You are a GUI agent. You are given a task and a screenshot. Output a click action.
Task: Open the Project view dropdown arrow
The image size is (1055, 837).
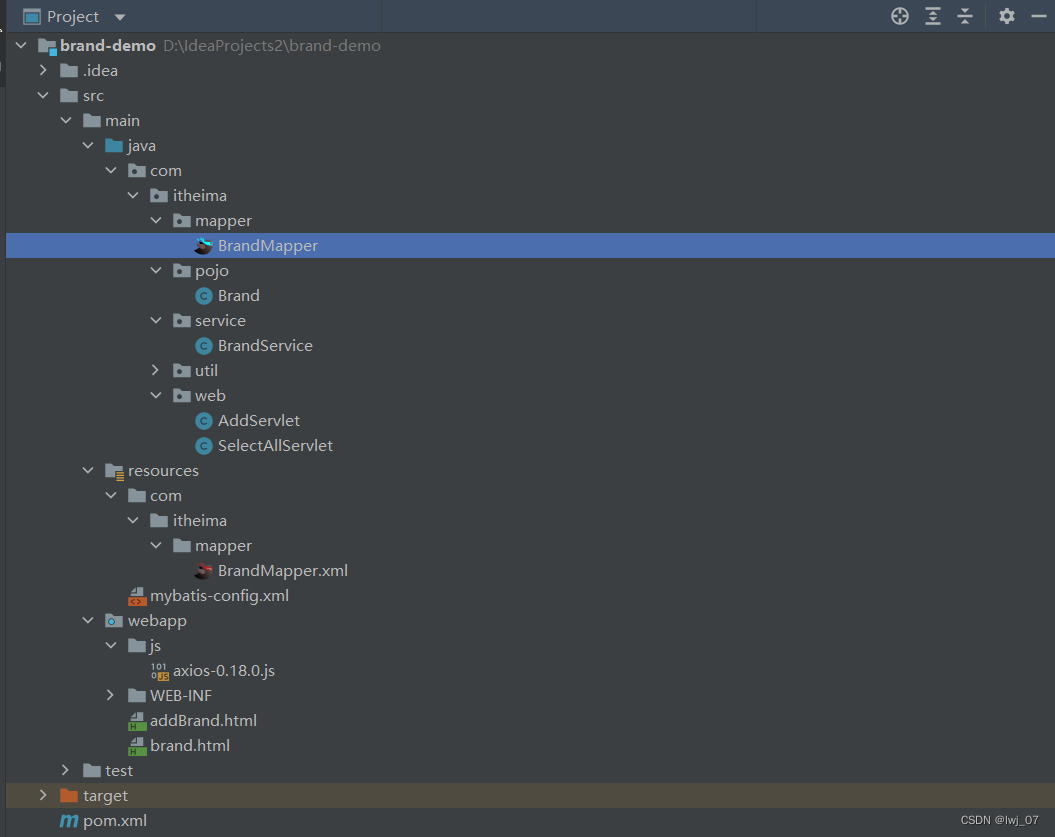pos(120,17)
